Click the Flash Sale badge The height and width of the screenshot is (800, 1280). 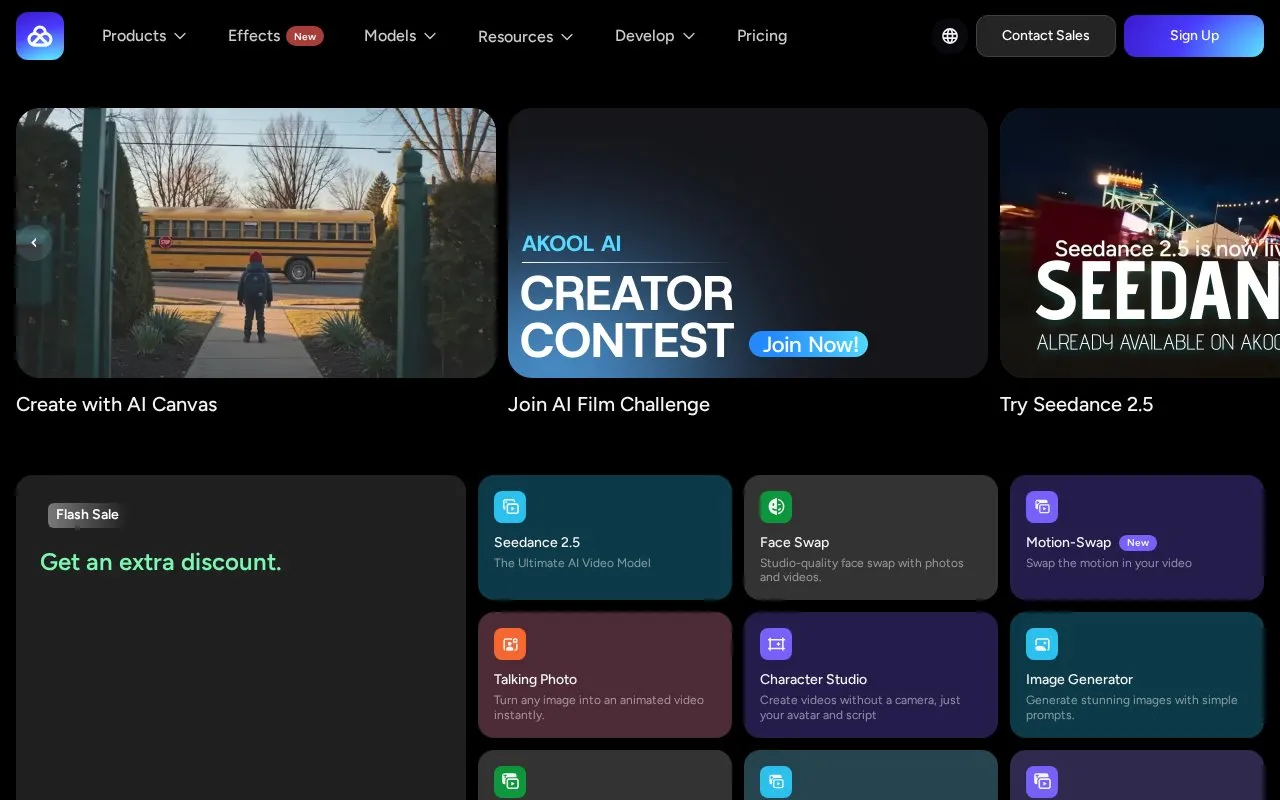[x=86, y=515]
